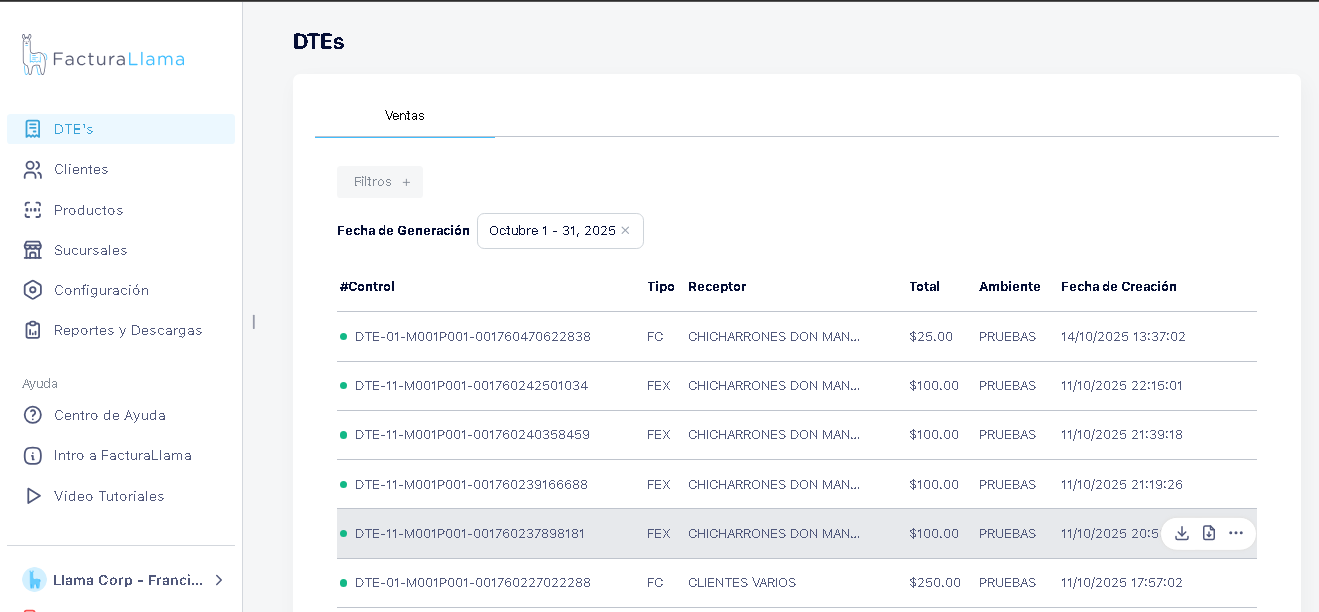Open Intro a FacturaLlama

pyautogui.click(x=122, y=455)
